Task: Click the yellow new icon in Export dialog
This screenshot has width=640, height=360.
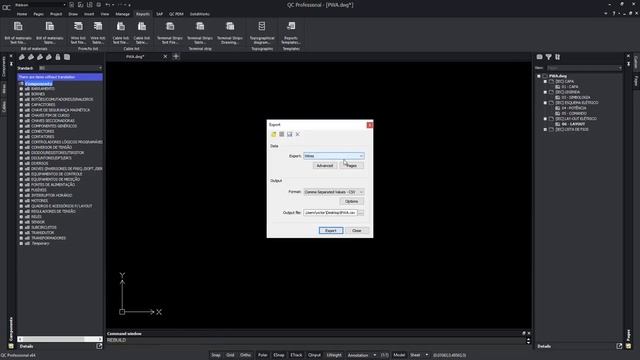Action: point(273,134)
